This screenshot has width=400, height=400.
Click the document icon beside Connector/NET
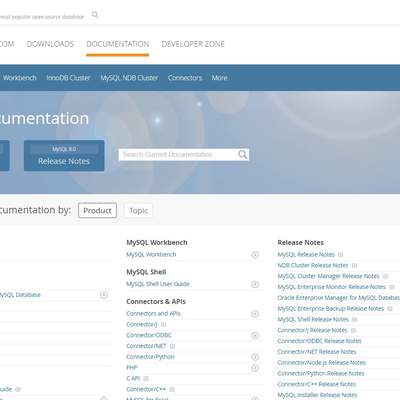172,346
